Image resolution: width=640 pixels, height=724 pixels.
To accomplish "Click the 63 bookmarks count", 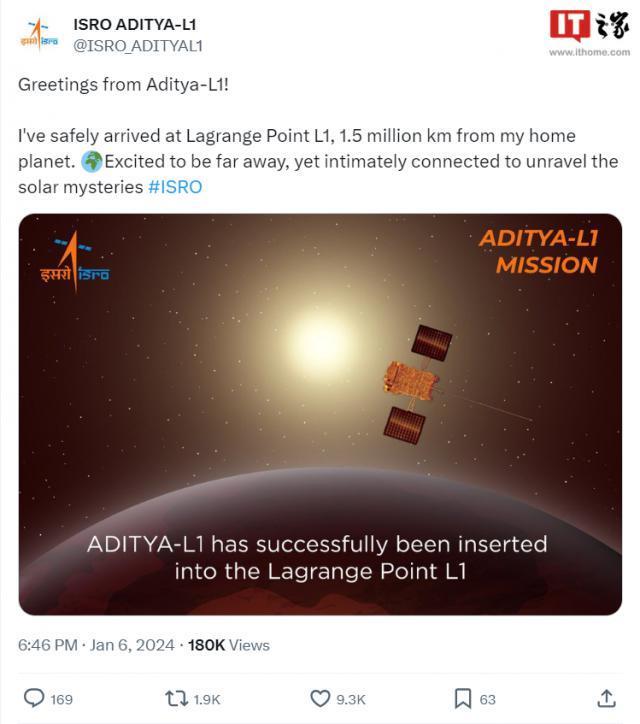I will (x=487, y=699).
